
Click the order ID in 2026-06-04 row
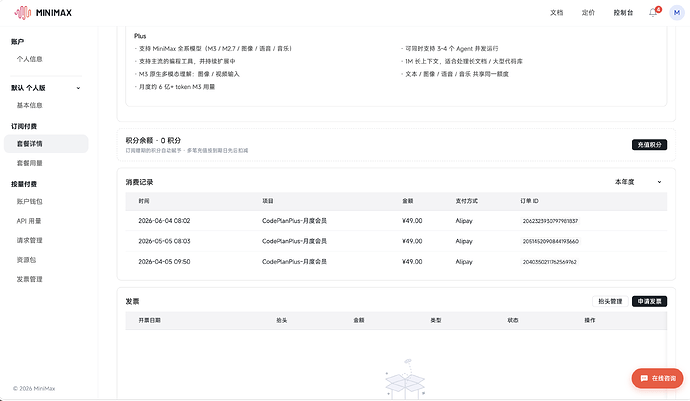pos(550,221)
